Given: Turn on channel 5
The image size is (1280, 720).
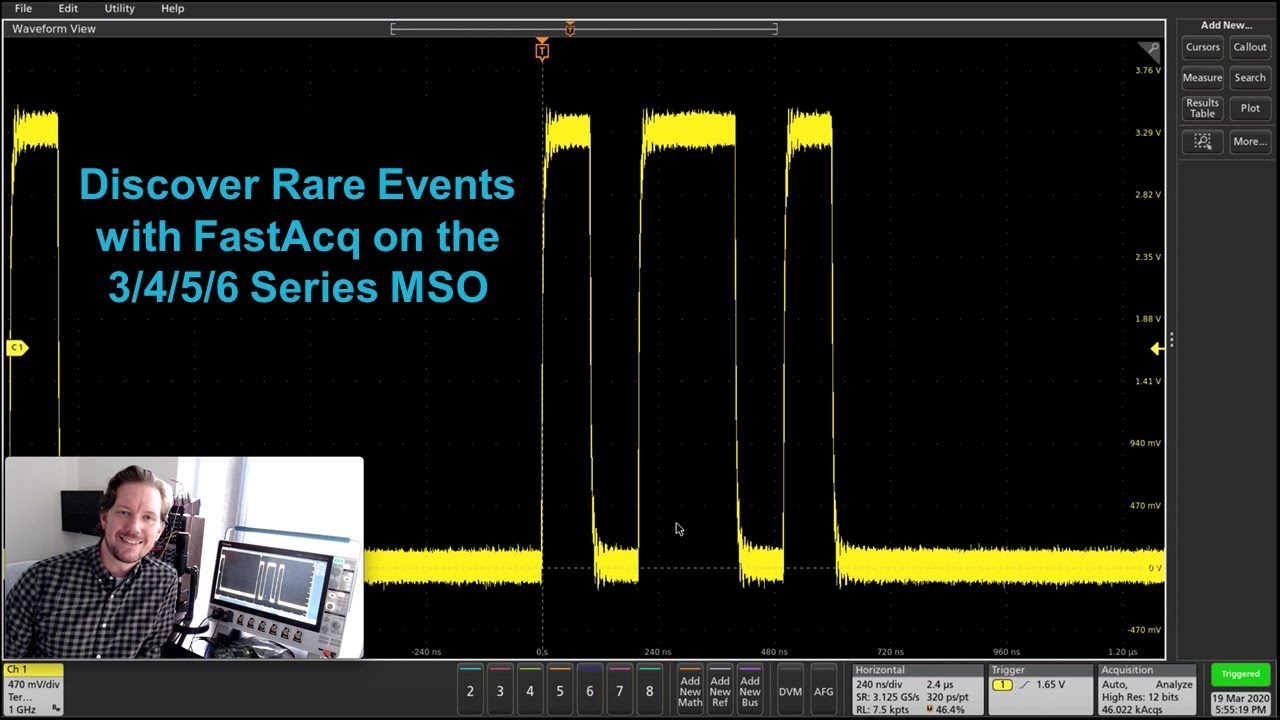Looking at the screenshot, I should click(x=560, y=689).
